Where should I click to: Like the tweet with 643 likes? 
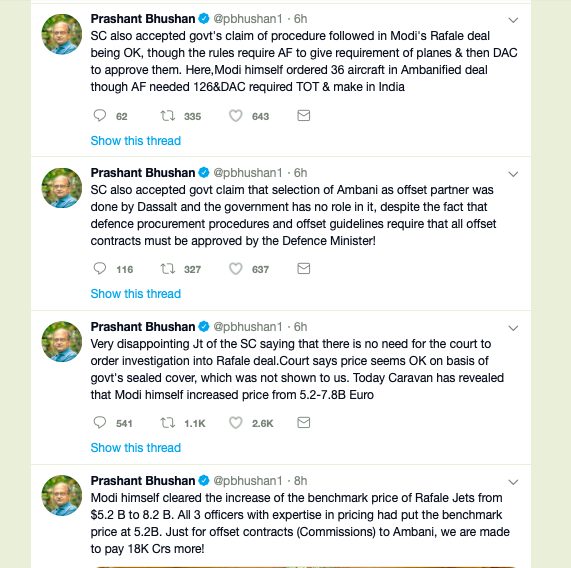[x=236, y=116]
